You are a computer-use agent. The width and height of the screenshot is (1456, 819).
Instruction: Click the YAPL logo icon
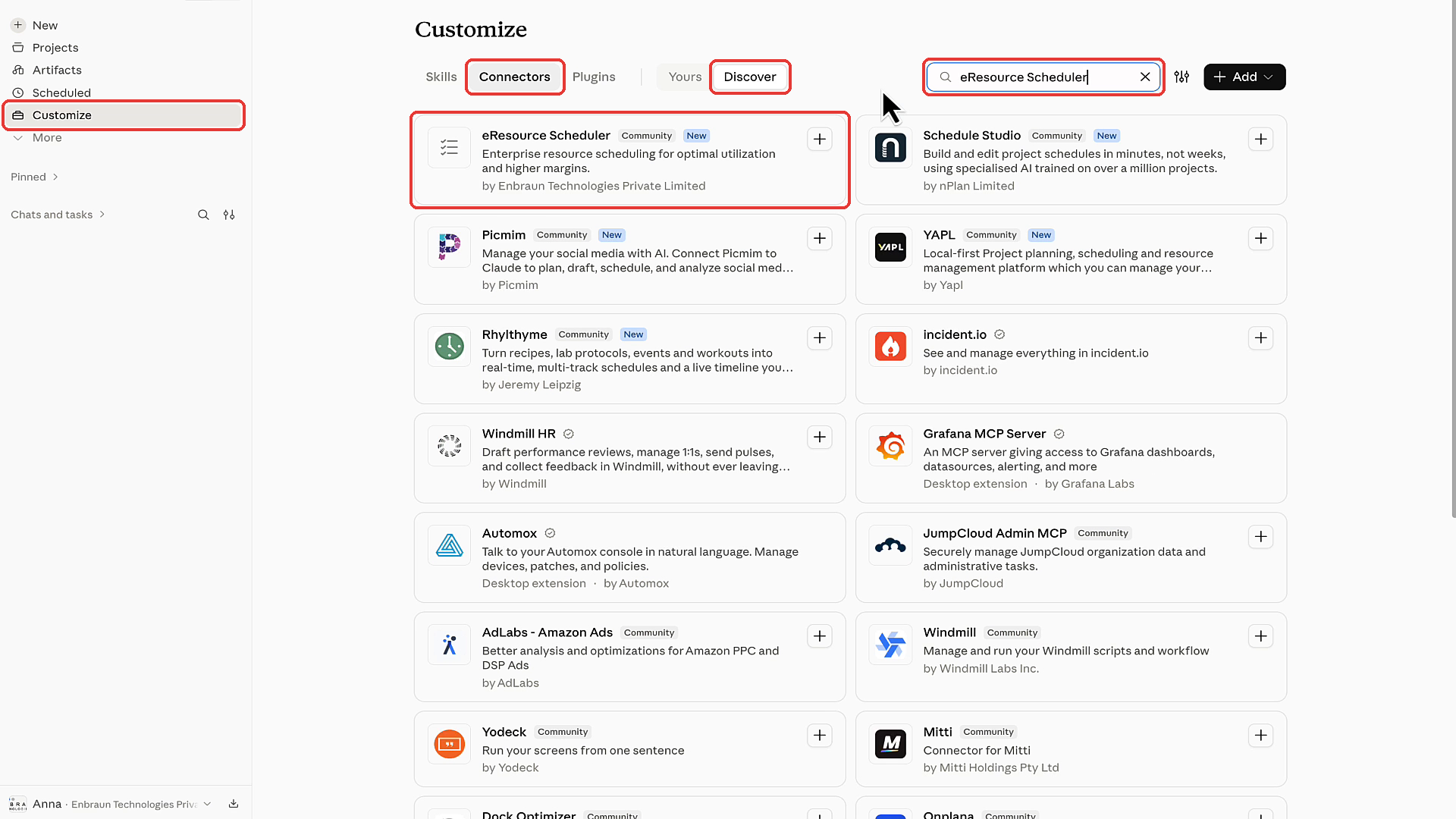coord(890,246)
